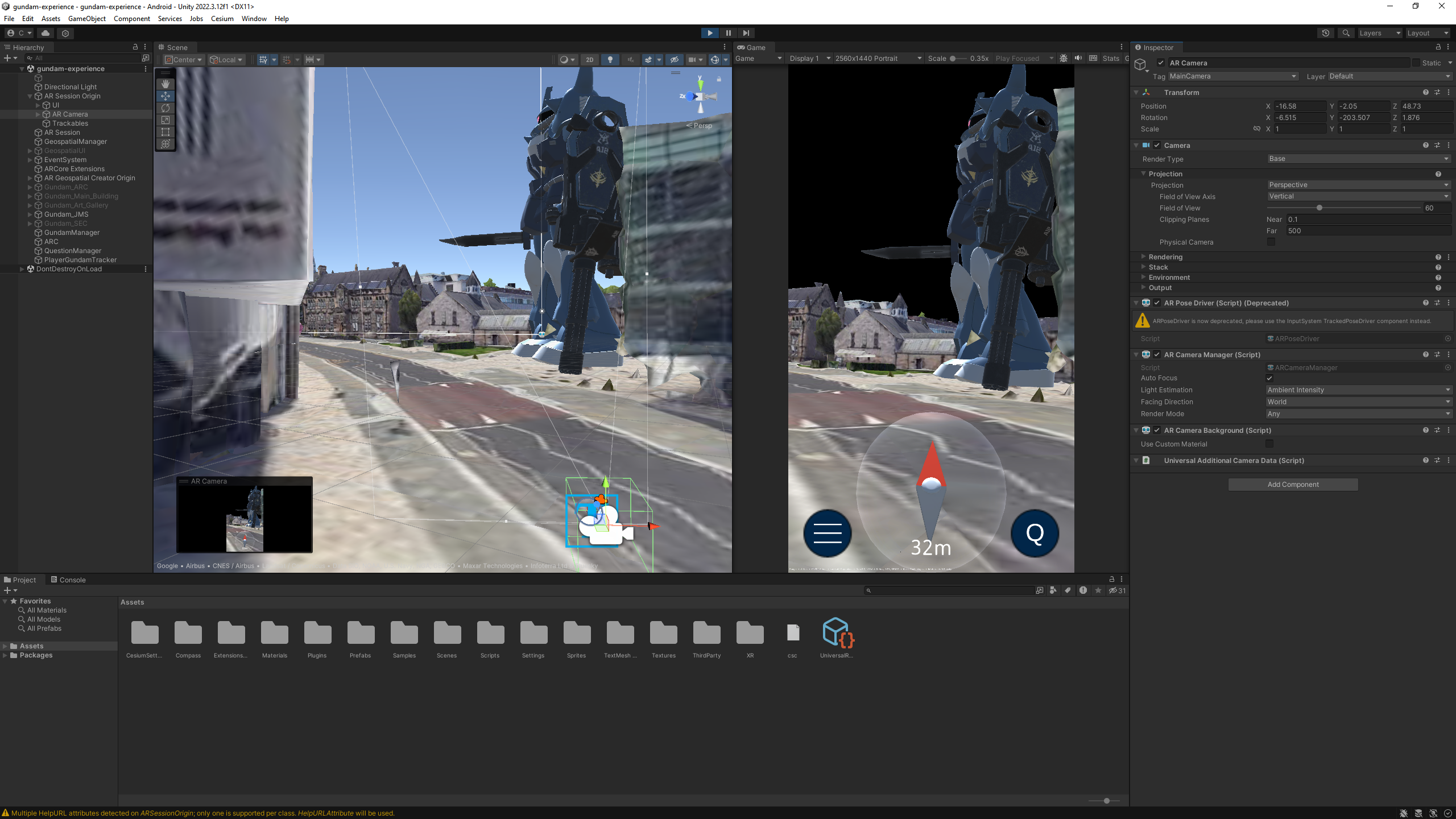
Task: Select the Move tool in the Scene toolbar
Action: click(x=165, y=96)
